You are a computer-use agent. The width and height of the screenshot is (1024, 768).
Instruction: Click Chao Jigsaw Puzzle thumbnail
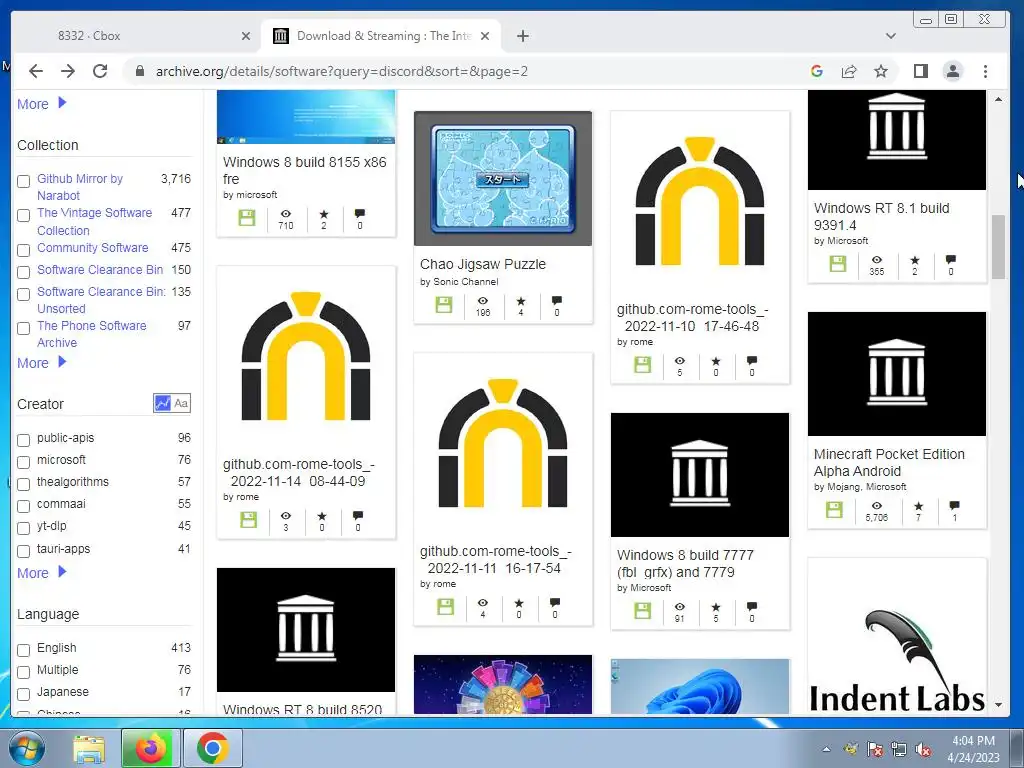503,178
